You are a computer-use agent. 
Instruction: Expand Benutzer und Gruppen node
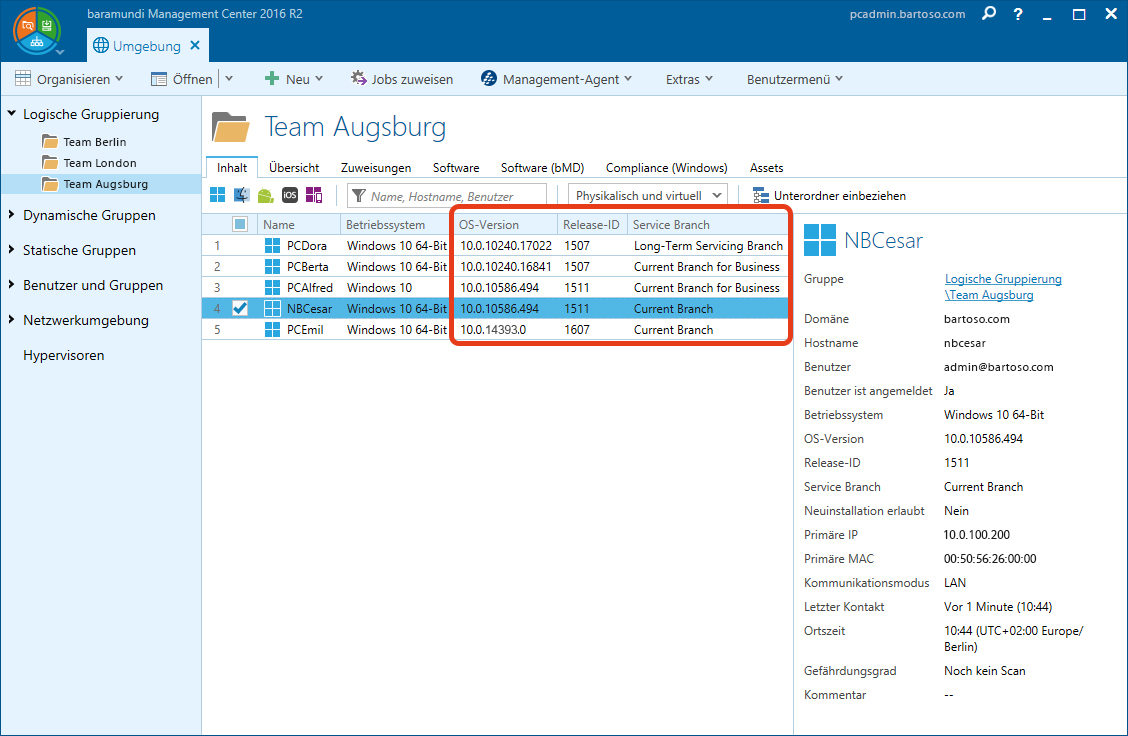tap(12, 285)
